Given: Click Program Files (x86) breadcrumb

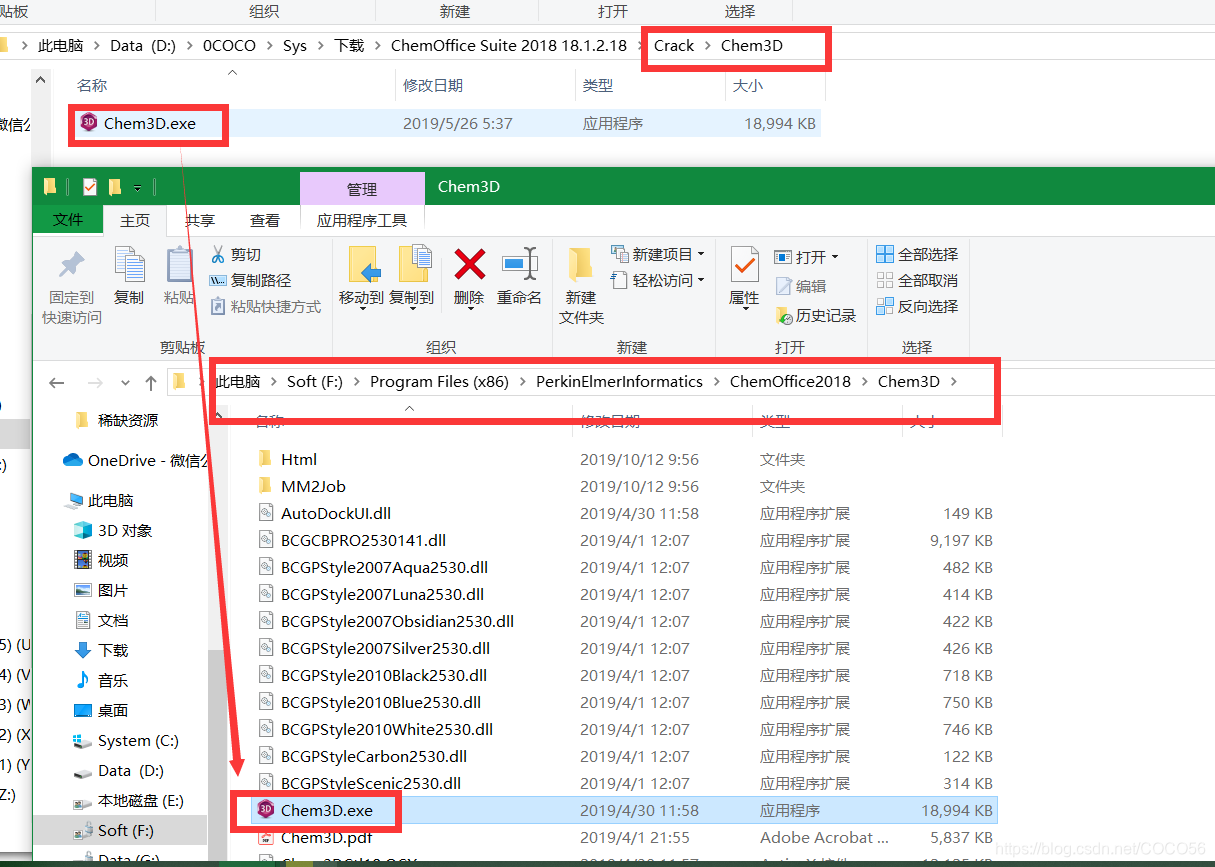Looking at the screenshot, I should click(x=439, y=381).
